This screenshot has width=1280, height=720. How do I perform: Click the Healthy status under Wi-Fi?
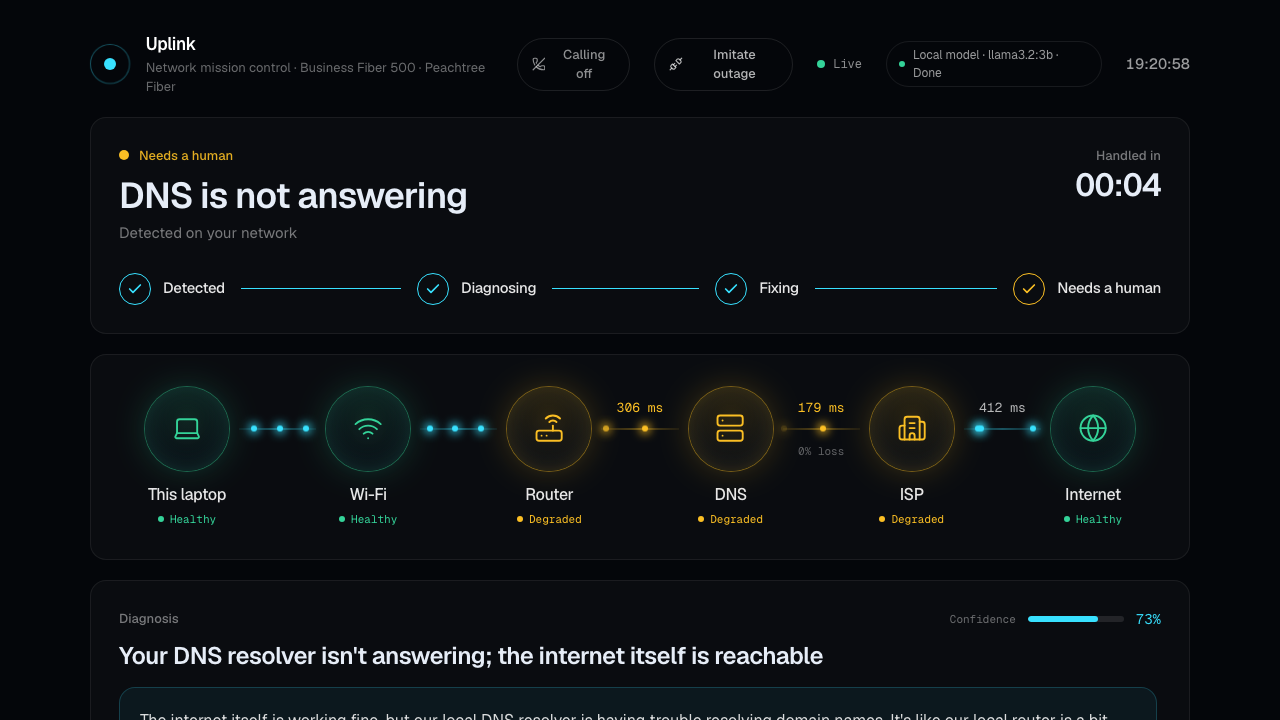(368, 519)
